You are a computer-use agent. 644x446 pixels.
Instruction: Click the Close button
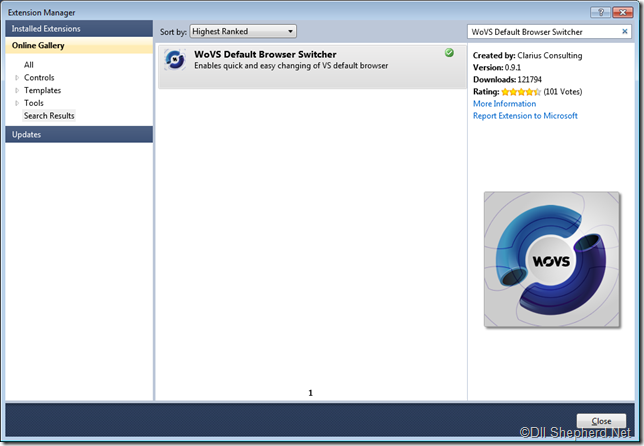(x=601, y=421)
